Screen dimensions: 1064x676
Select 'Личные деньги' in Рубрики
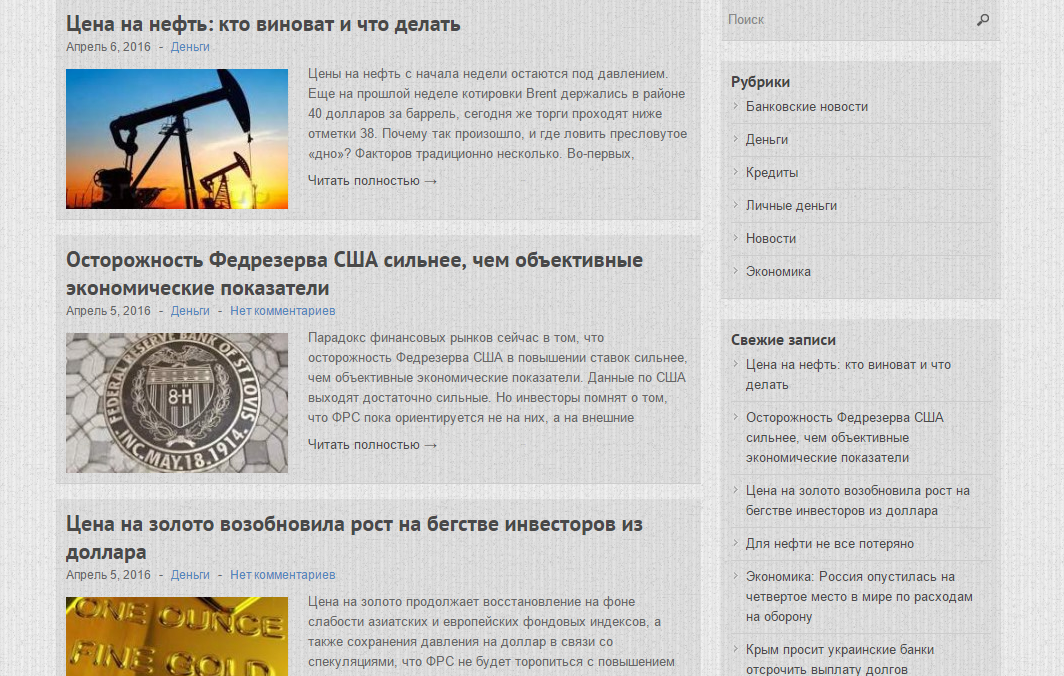coord(791,206)
